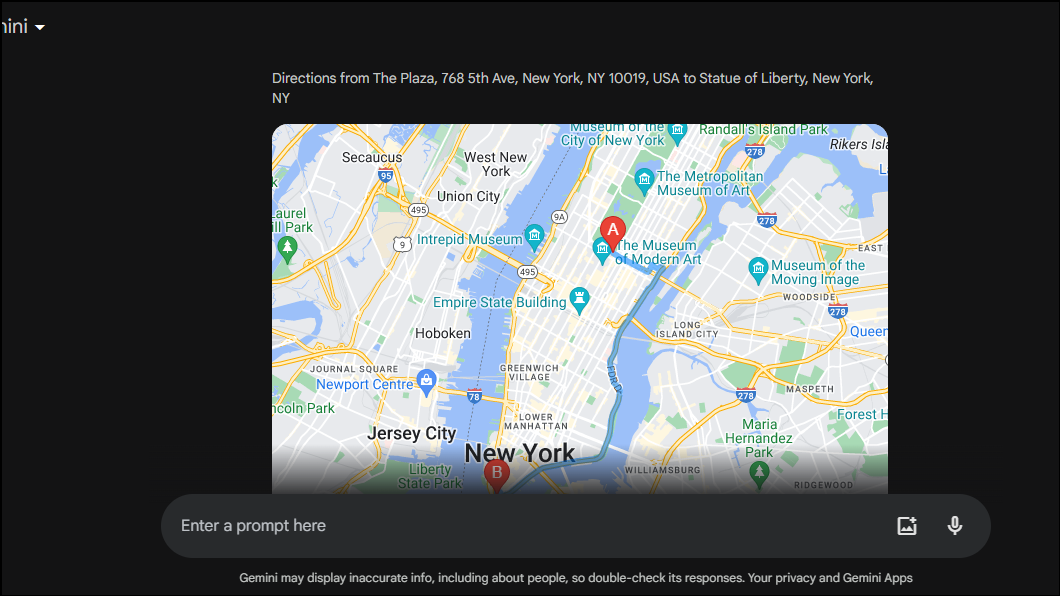Screen dimensions: 1060x596
Task: Click the 'Randall's Island Park' label
Action: click(763, 129)
